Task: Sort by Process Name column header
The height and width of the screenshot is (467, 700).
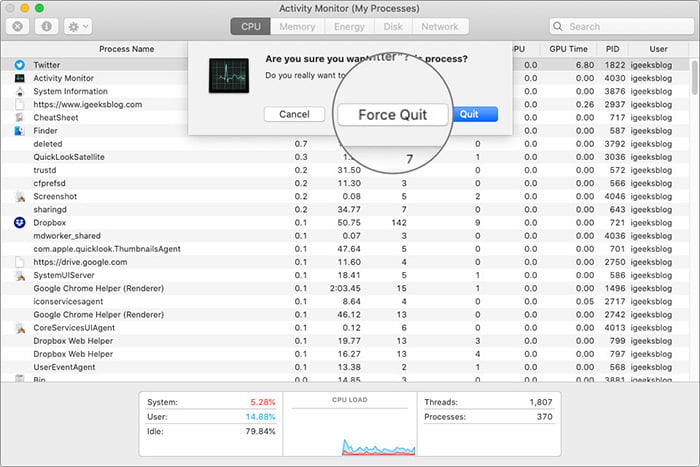Action: click(x=126, y=49)
